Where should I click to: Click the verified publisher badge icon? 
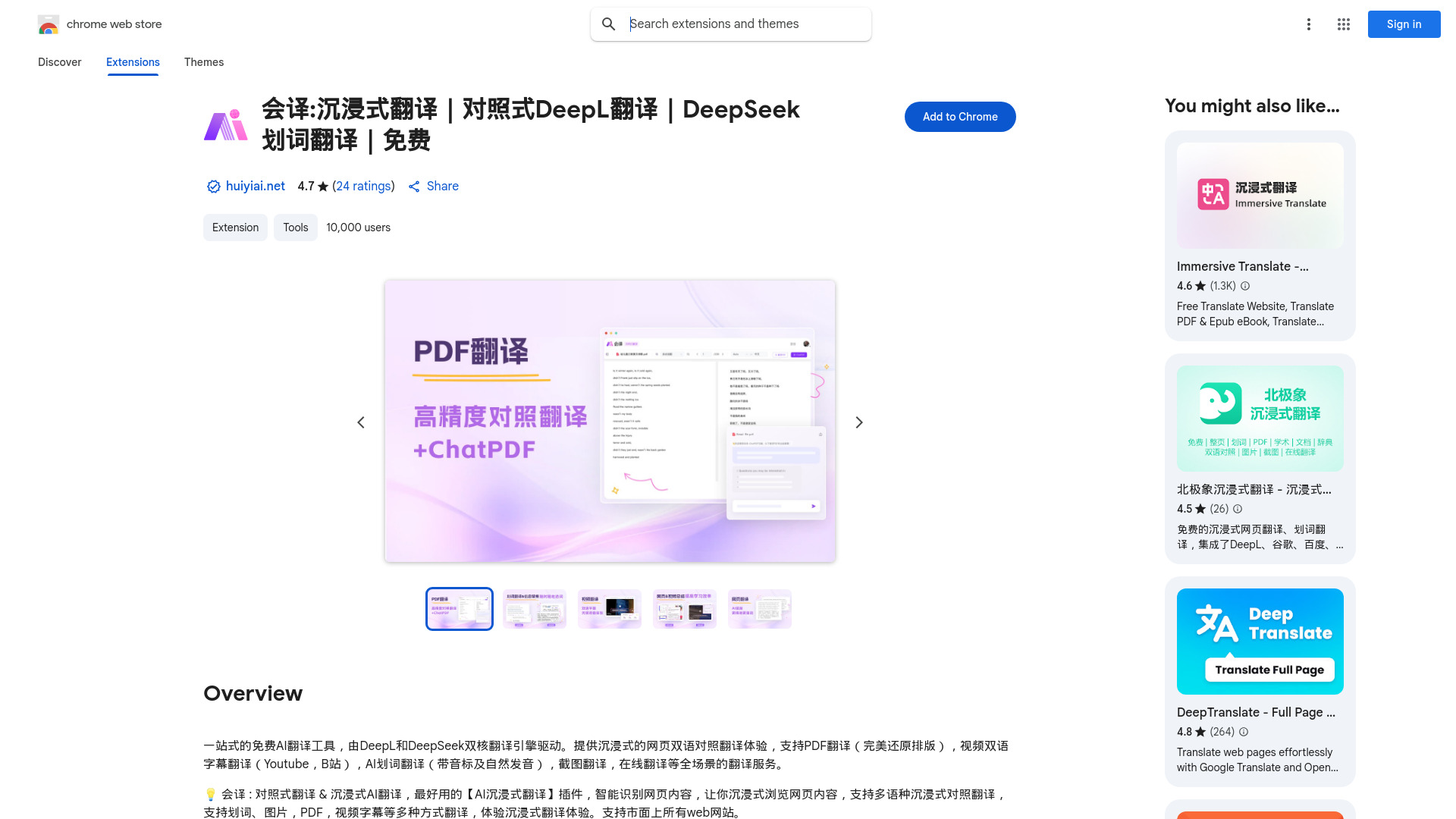tap(214, 187)
